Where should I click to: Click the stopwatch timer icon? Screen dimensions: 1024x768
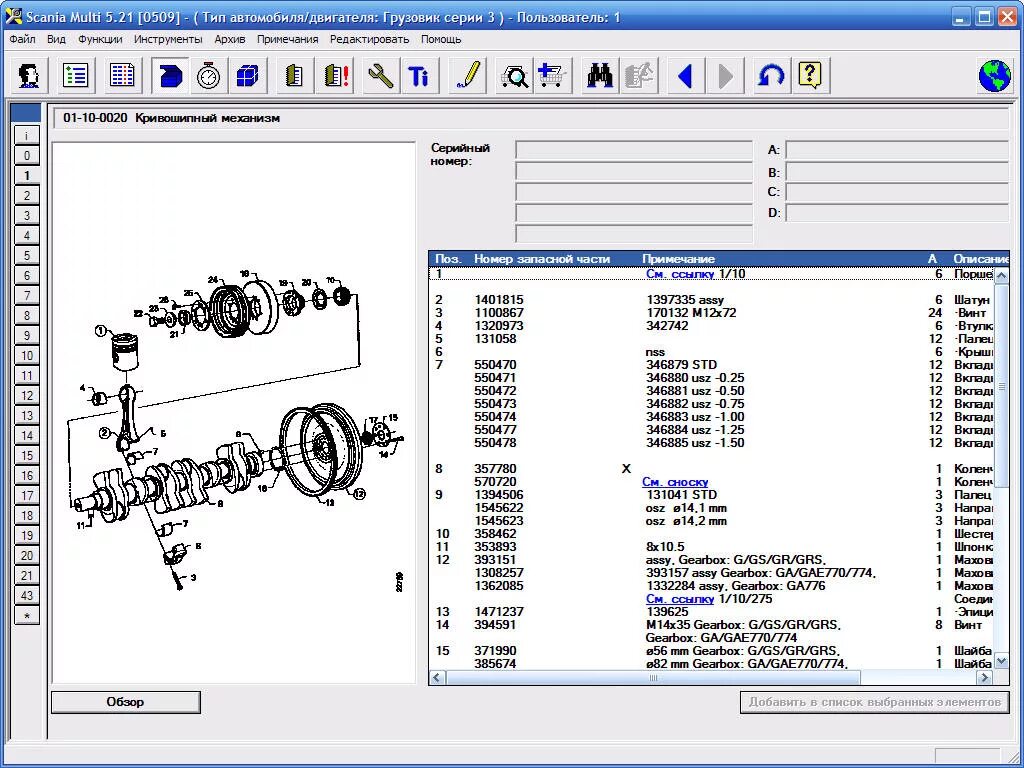[x=208, y=76]
